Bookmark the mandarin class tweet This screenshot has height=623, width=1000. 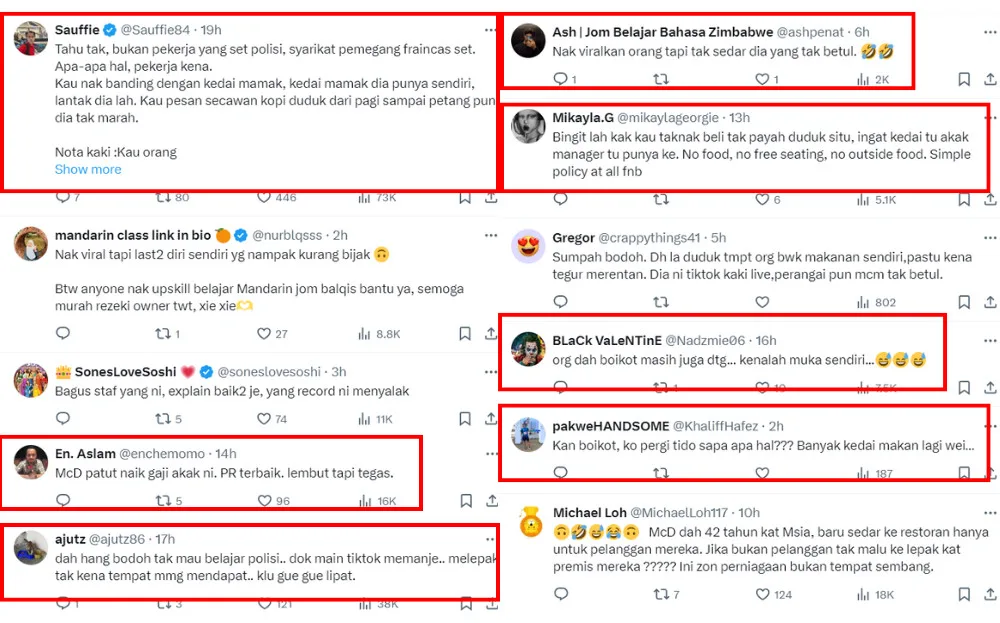click(465, 334)
